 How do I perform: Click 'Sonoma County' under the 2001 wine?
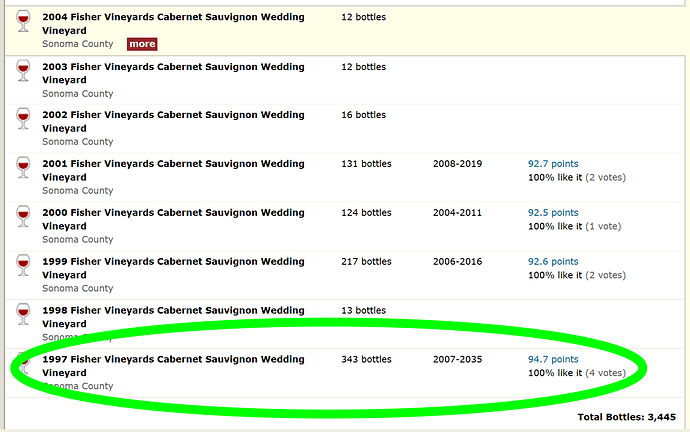pos(78,190)
